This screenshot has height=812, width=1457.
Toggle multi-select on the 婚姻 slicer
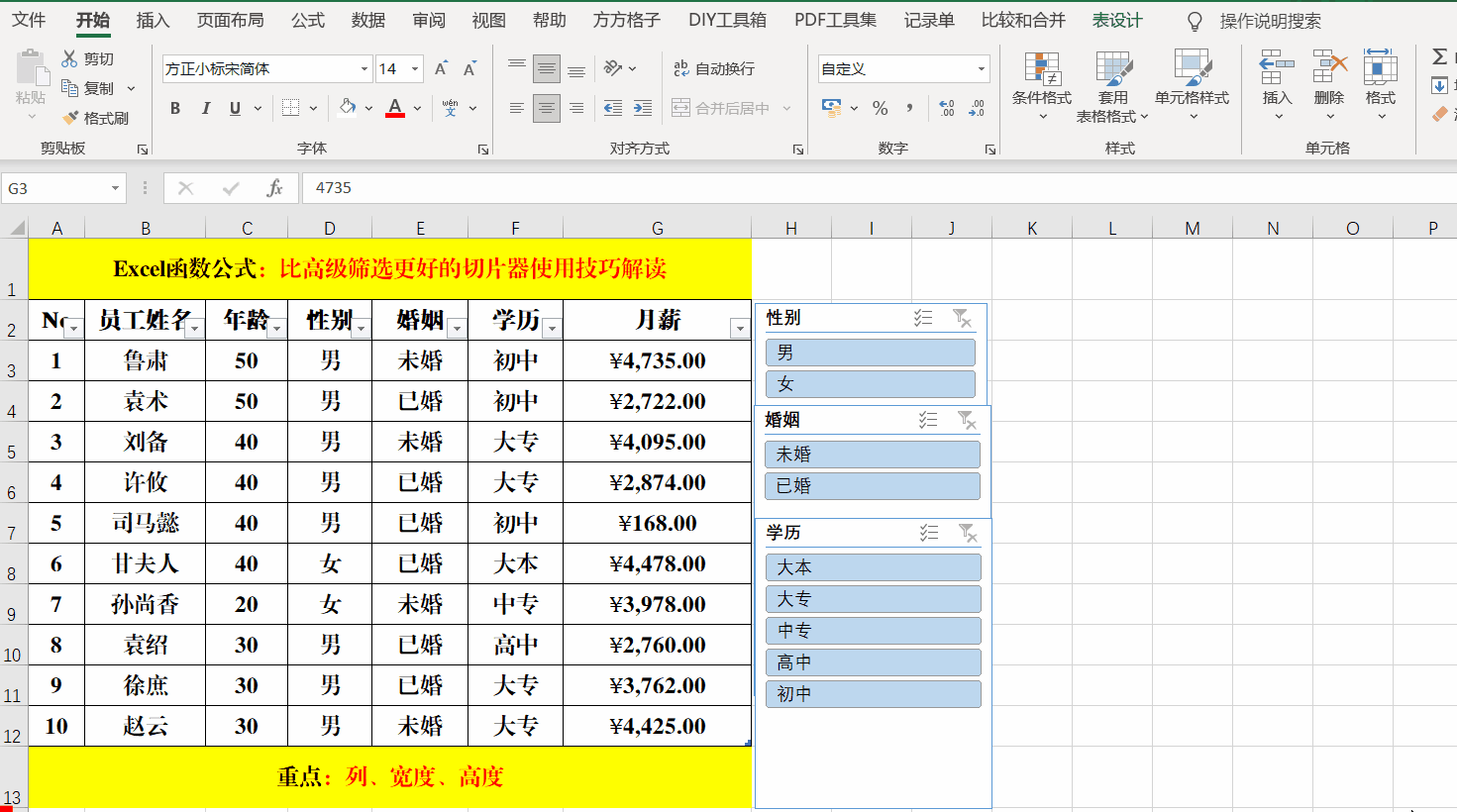(928, 420)
